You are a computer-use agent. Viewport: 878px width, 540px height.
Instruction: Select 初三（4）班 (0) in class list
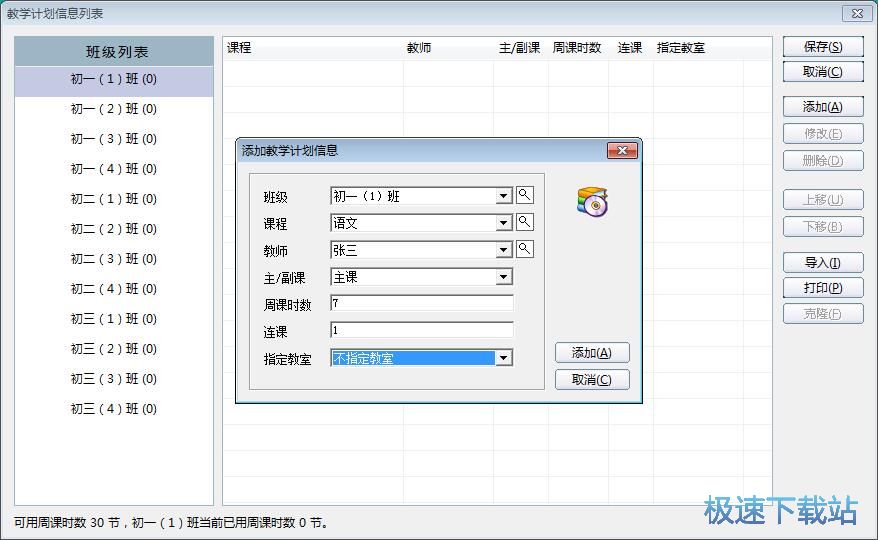point(114,409)
